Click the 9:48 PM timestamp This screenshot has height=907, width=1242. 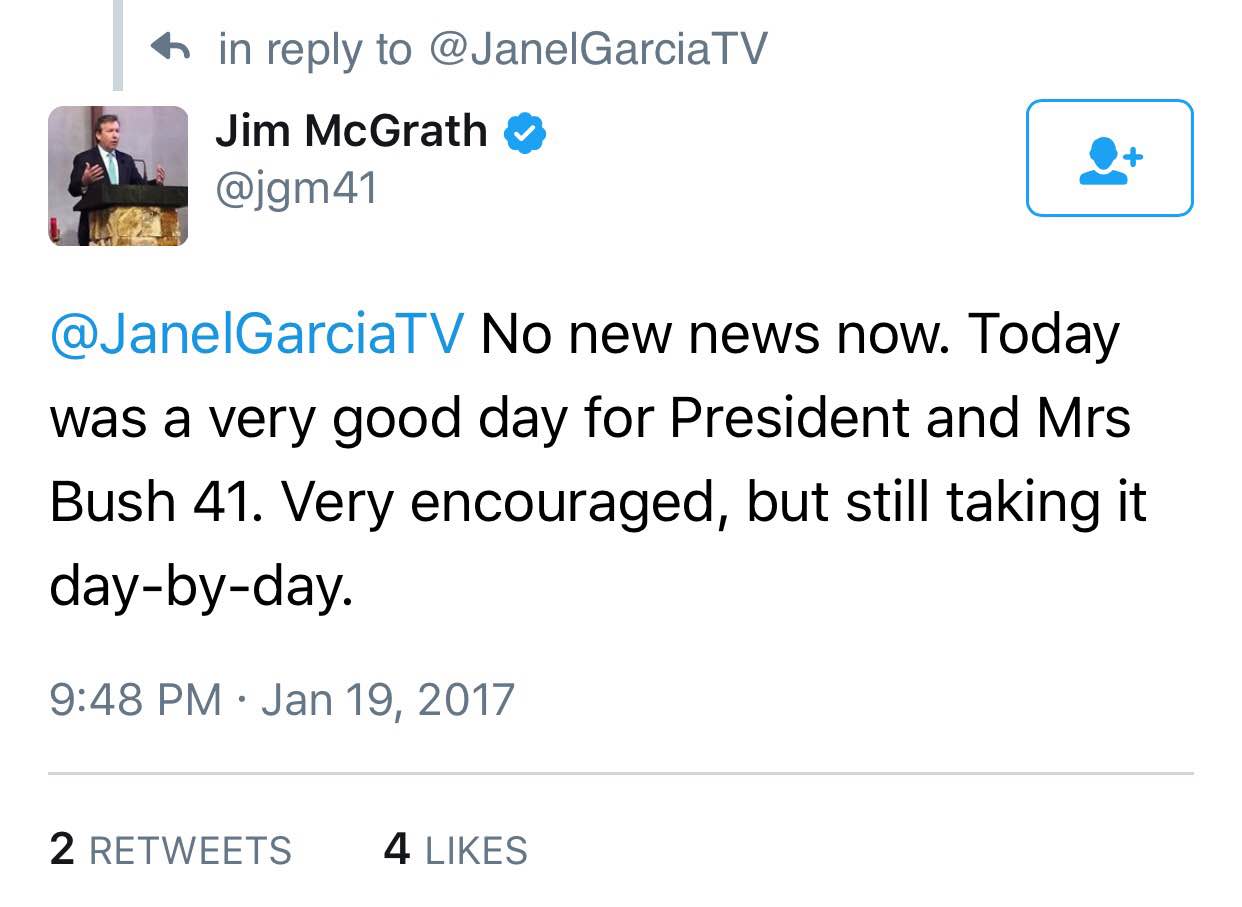click(x=135, y=699)
